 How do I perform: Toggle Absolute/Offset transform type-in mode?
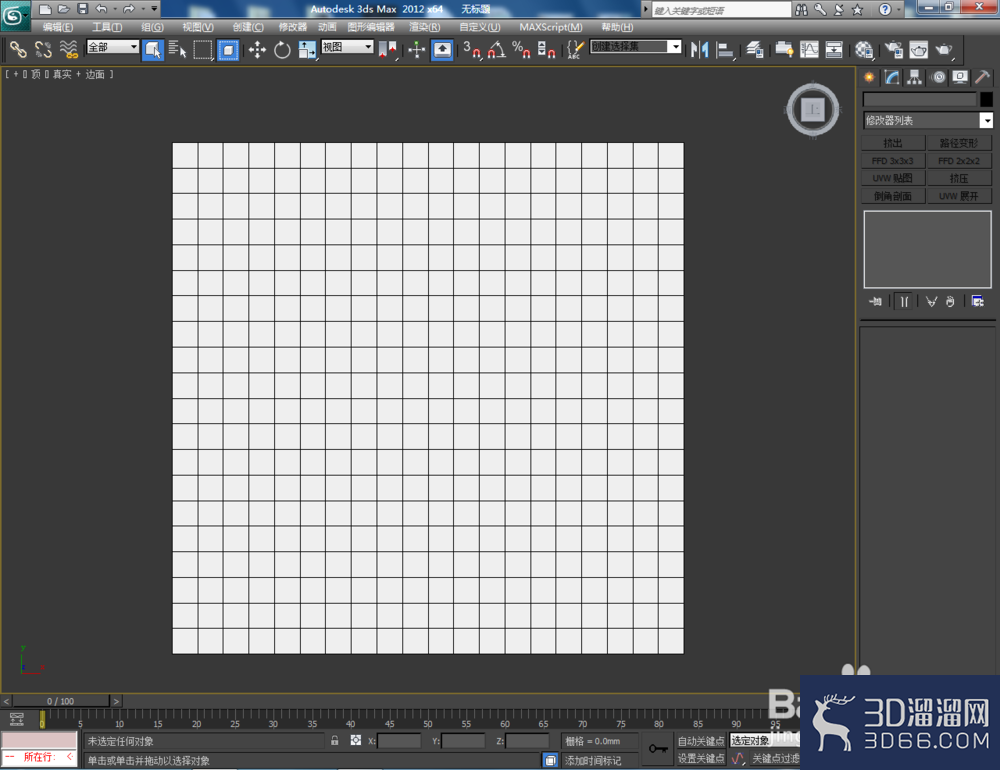(x=356, y=741)
